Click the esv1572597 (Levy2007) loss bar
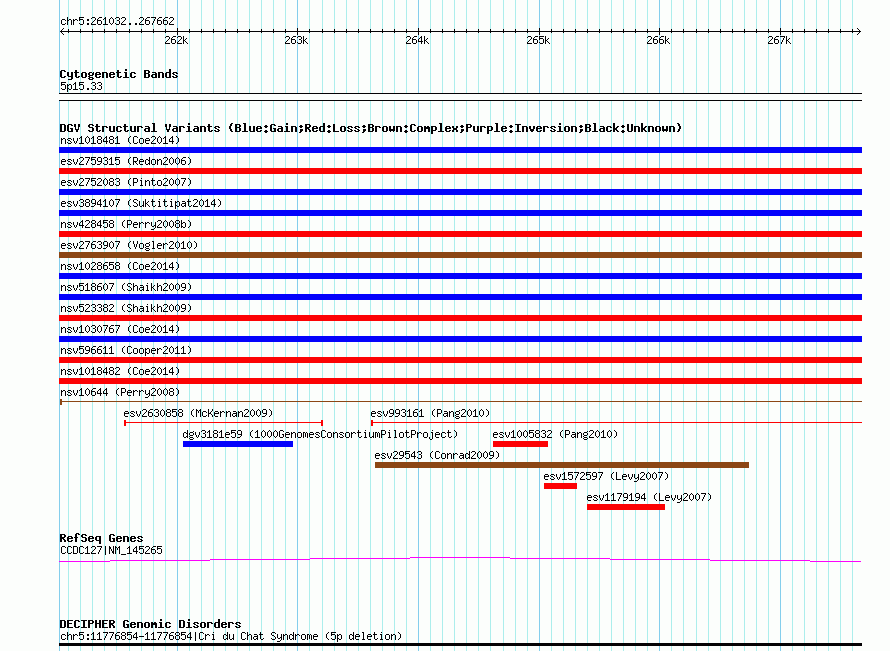 pyautogui.click(x=560, y=486)
